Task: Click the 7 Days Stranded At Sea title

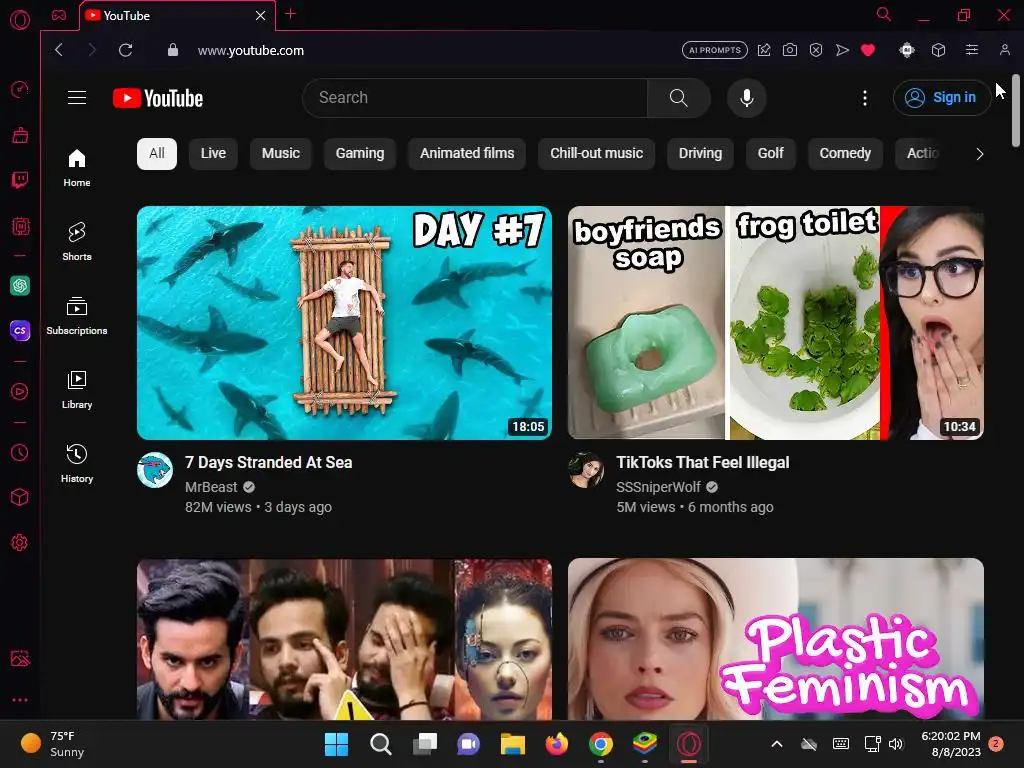Action: pos(268,462)
